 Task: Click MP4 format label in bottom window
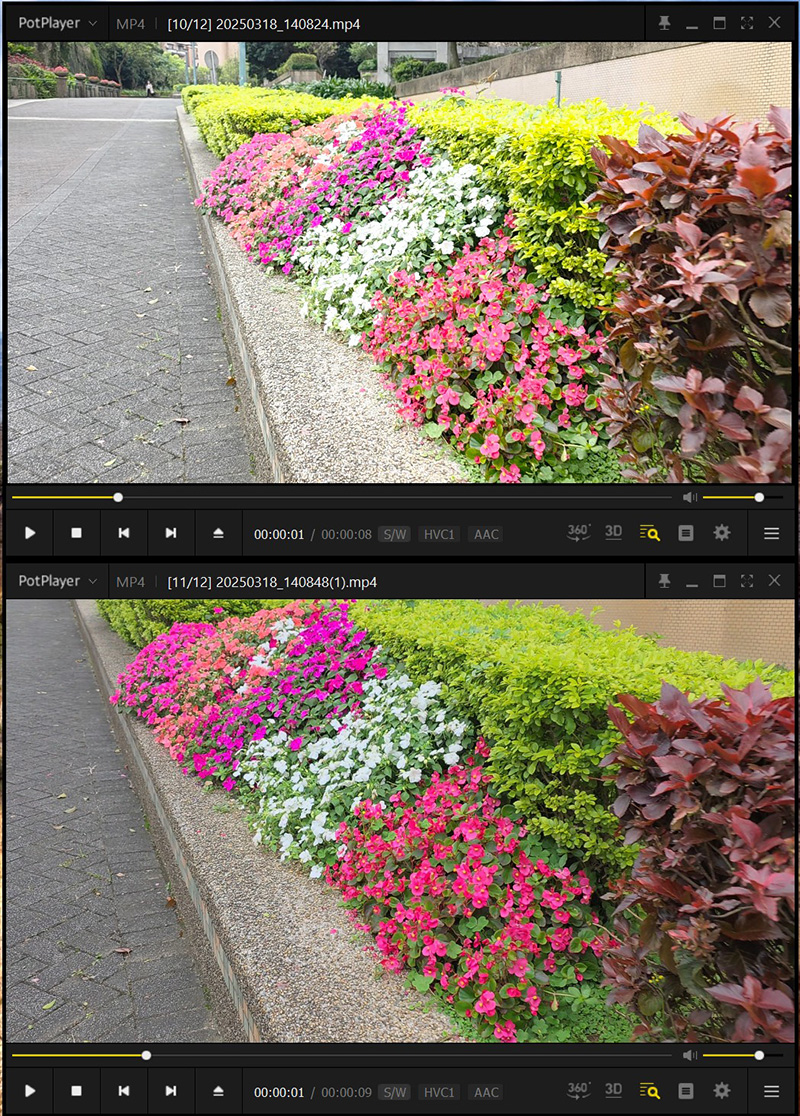[130, 582]
